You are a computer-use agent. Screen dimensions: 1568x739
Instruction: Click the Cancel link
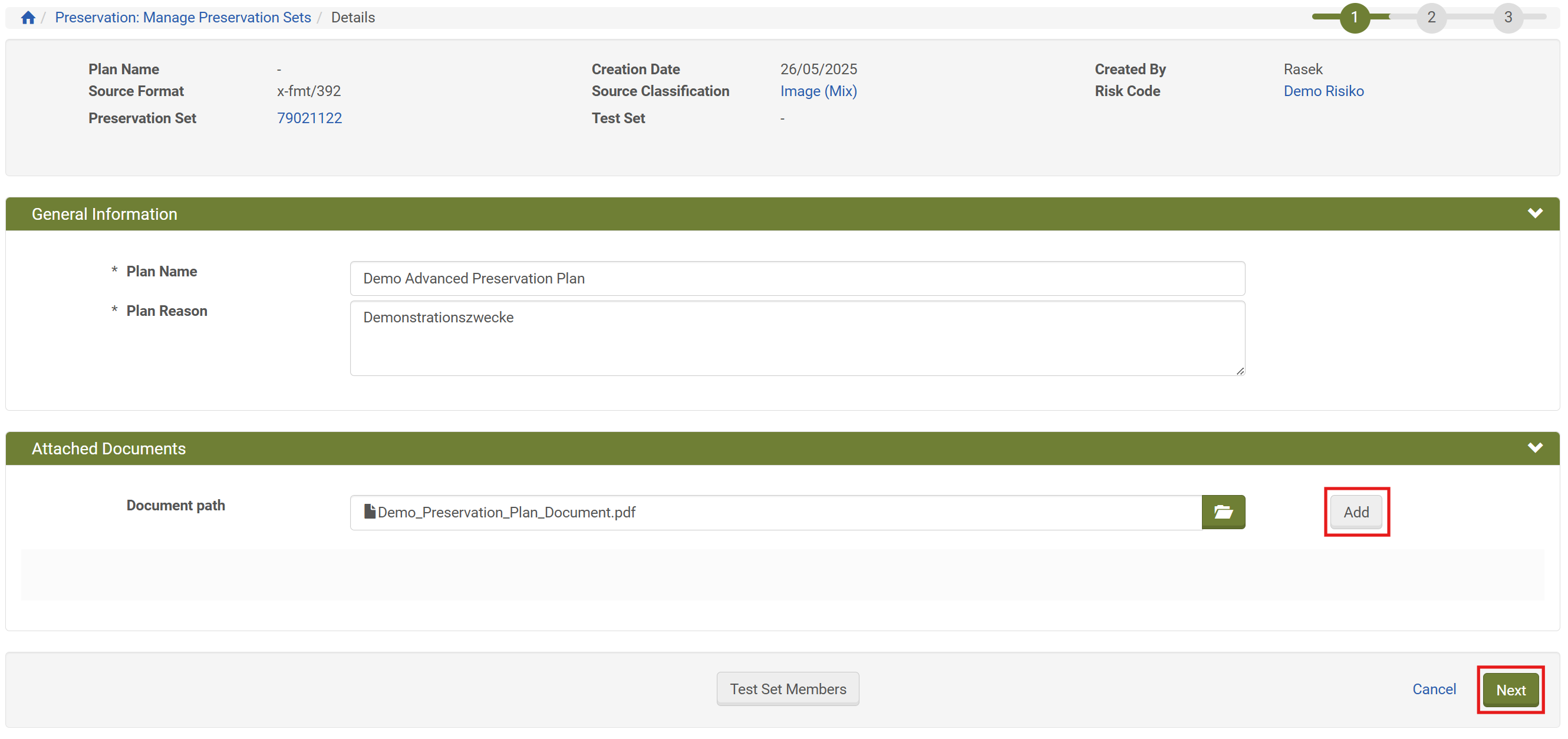(1434, 689)
